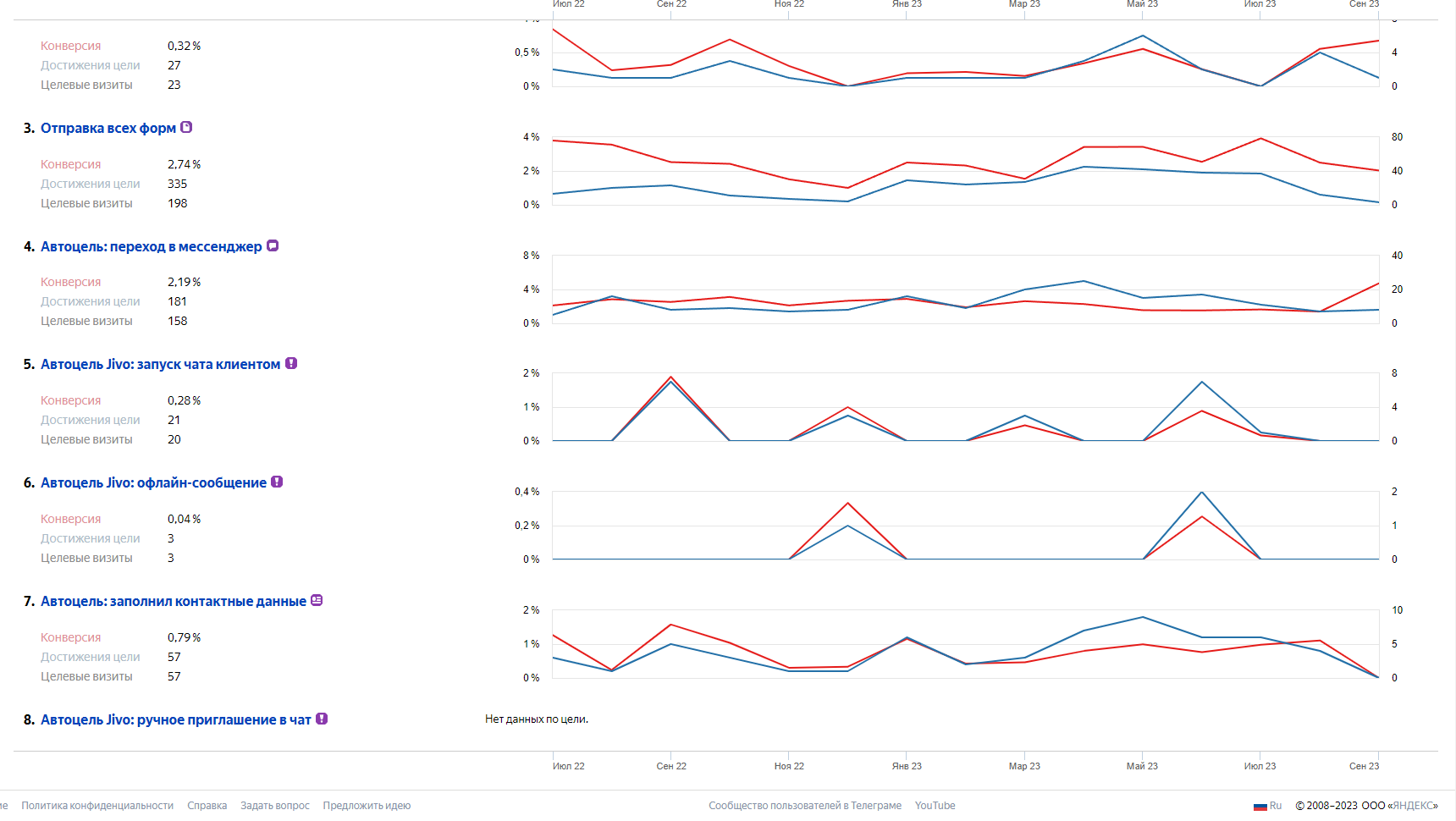Click the Сен 23 label on the bottom axis
Viewport: 1456px width, 821px height.
[1364, 766]
